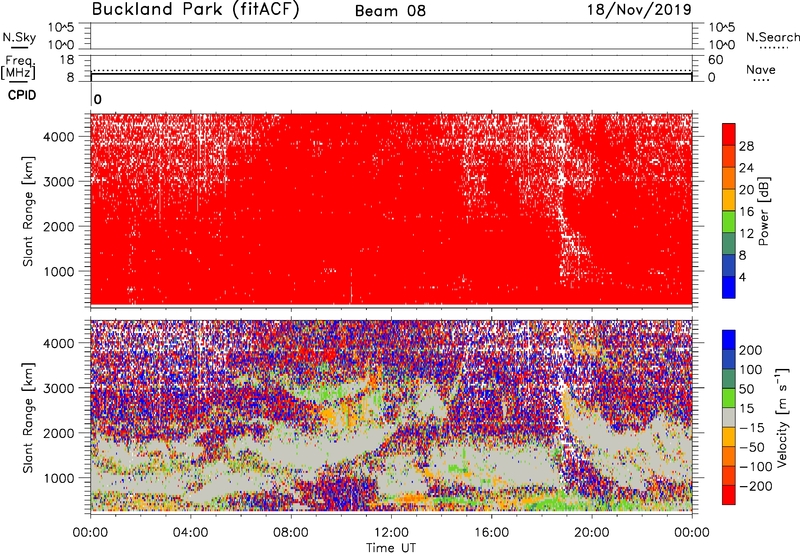Screen dimensions: 800x554
Task: Click the "Freq. [MHz]" axis label
Action: point(18,67)
